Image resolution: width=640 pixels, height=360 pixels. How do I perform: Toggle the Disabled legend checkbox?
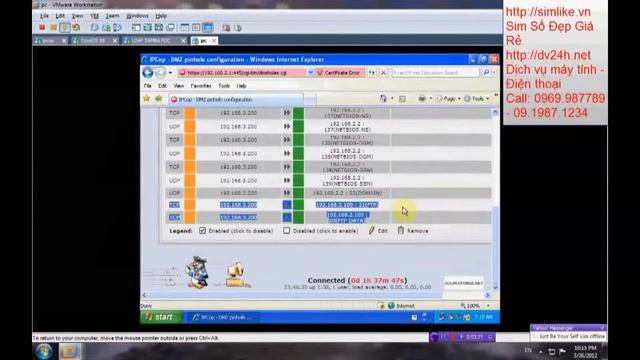coord(287,231)
